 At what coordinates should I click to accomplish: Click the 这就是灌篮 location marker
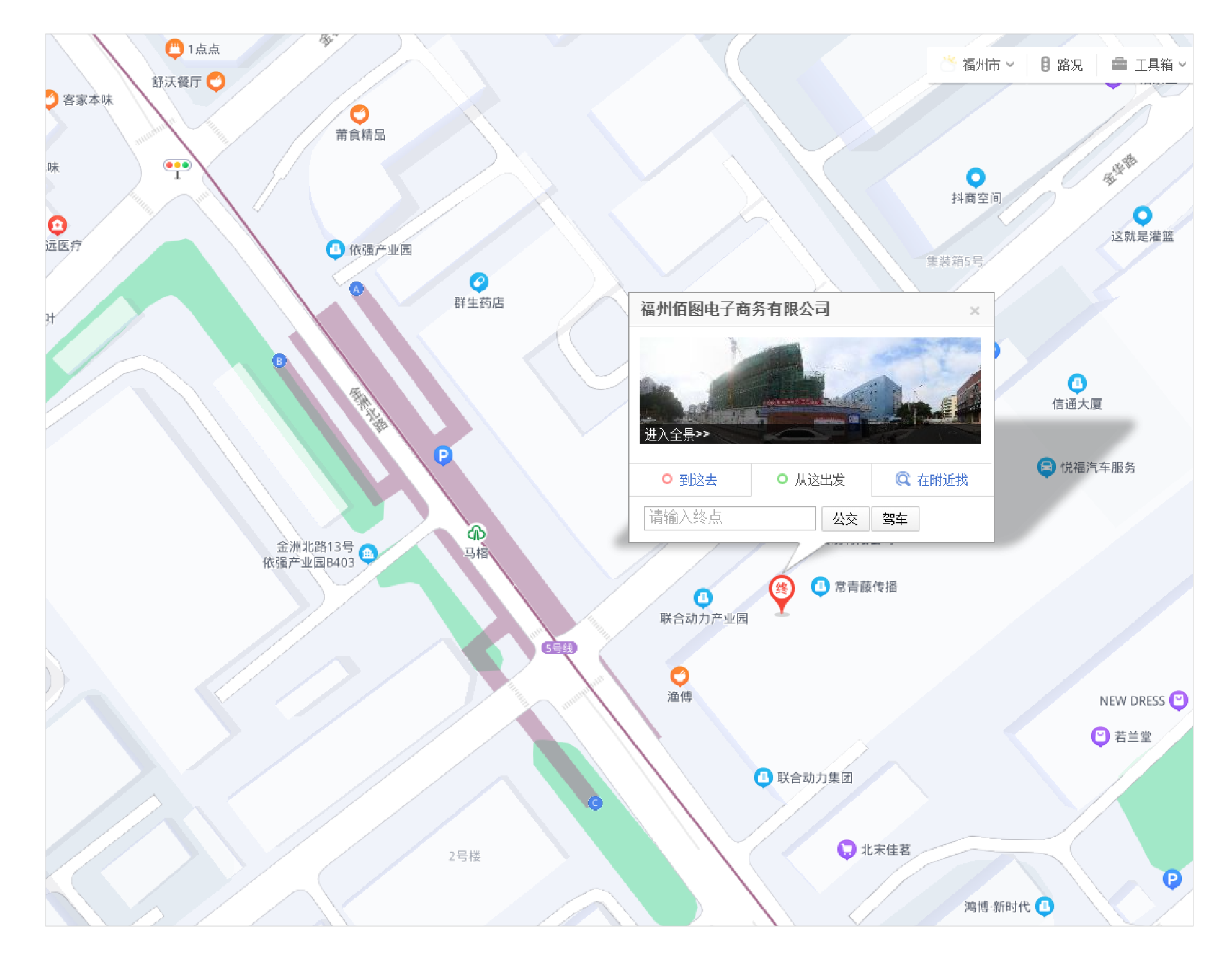pos(1142,215)
